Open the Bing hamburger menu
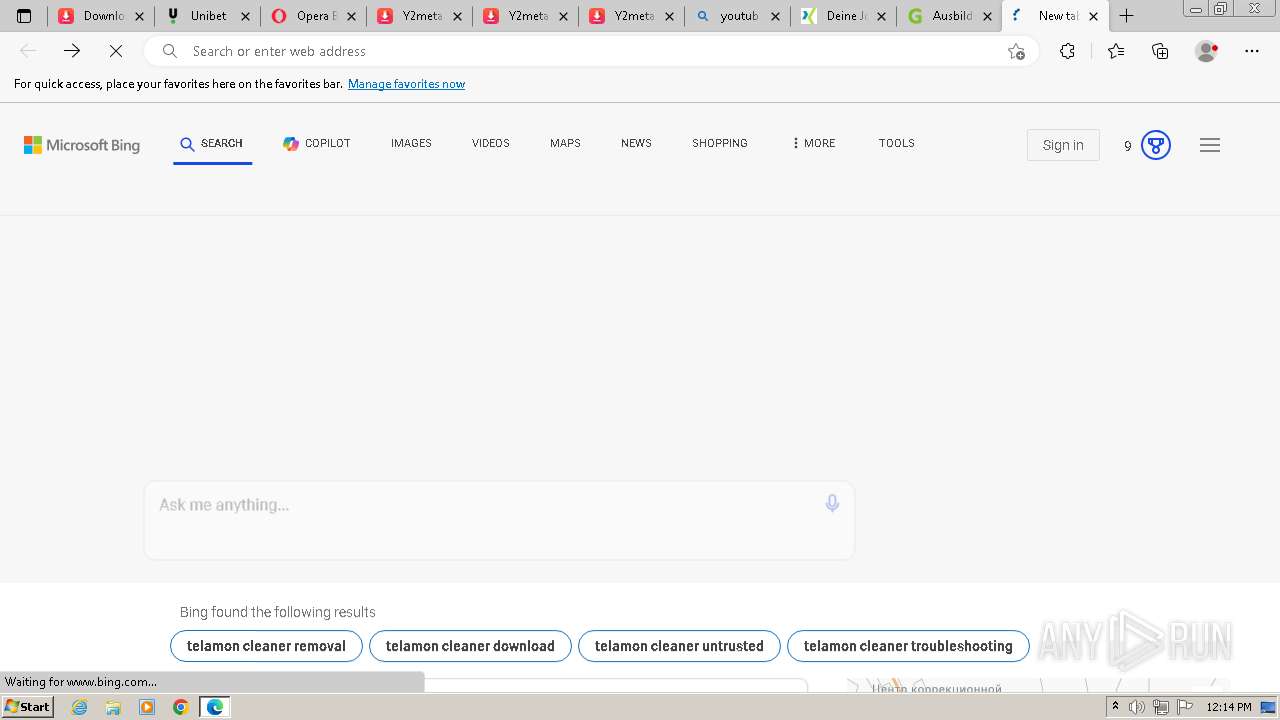 [1210, 145]
